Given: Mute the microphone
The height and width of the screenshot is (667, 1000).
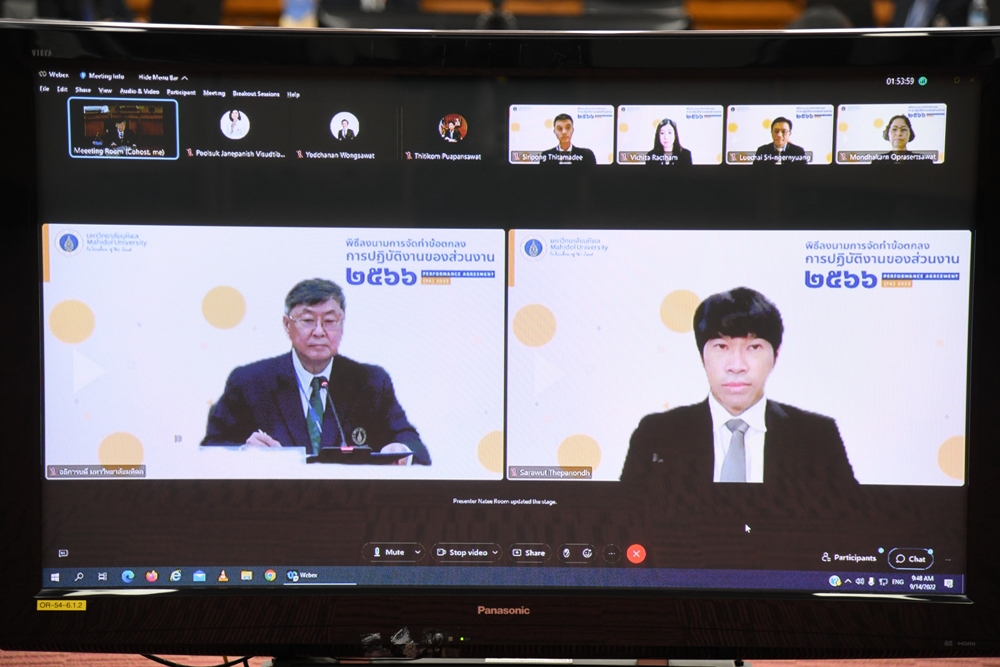Looking at the screenshot, I should (388, 552).
